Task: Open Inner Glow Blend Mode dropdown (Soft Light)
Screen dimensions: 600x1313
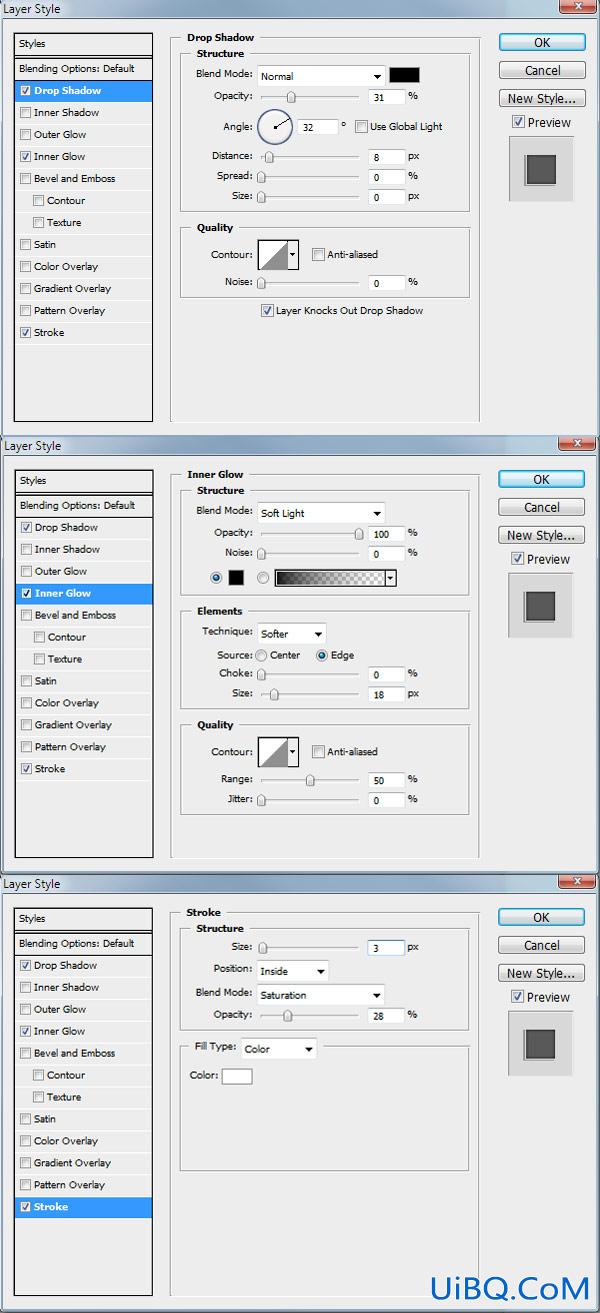Action: pos(321,513)
